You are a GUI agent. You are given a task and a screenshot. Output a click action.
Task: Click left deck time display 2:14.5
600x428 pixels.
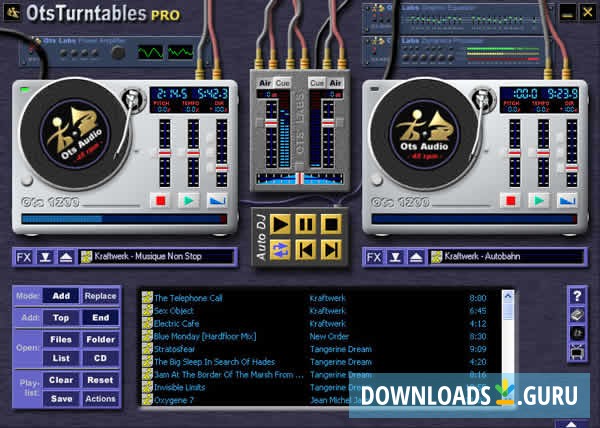click(171, 94)
